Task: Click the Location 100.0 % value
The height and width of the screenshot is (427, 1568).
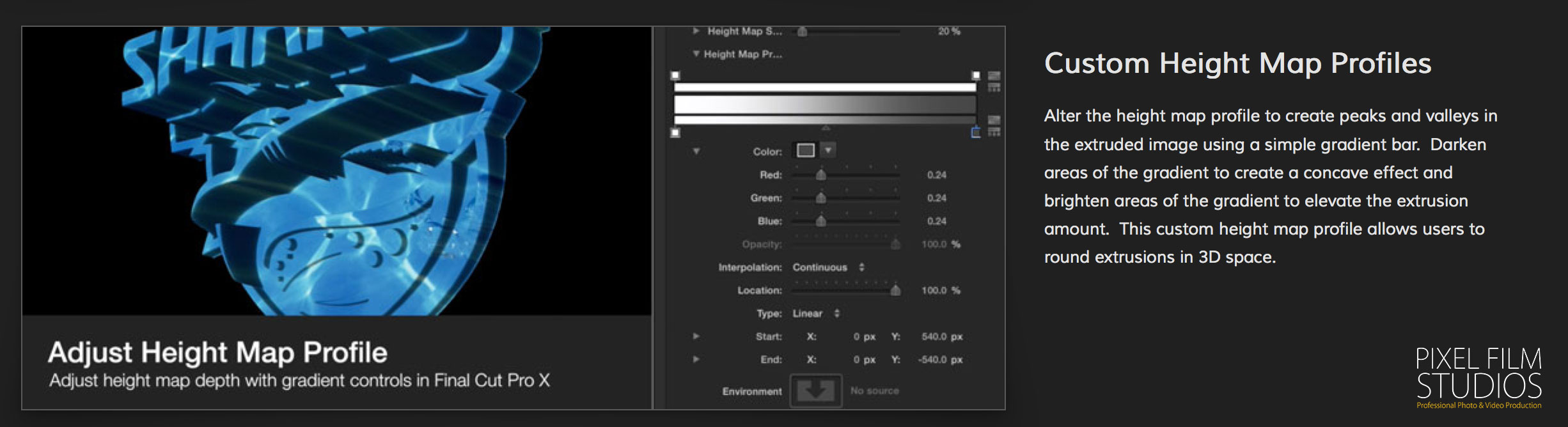Action: point(941,290)
